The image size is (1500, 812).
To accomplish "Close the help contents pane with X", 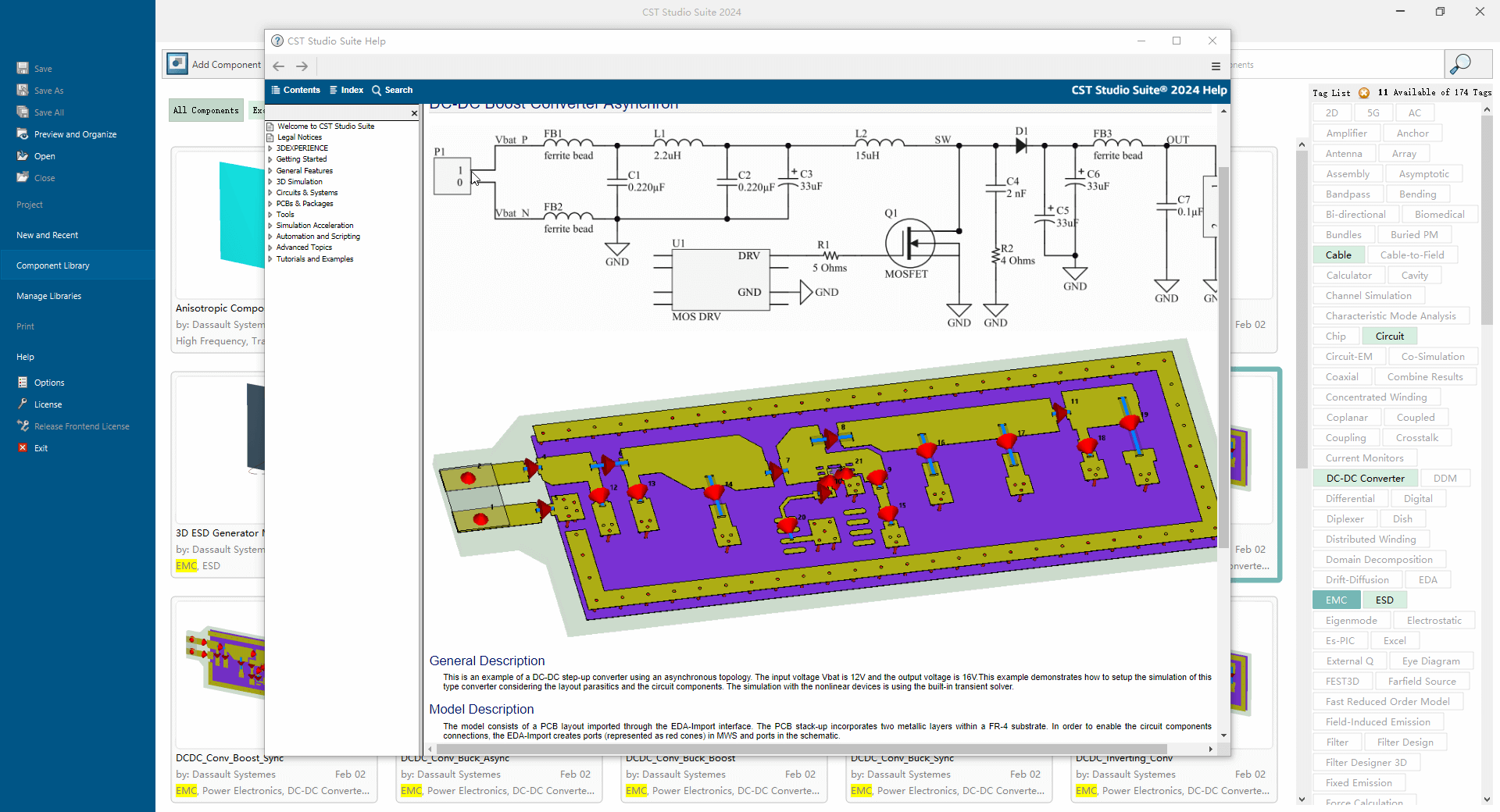I will (x=414, y=113).
